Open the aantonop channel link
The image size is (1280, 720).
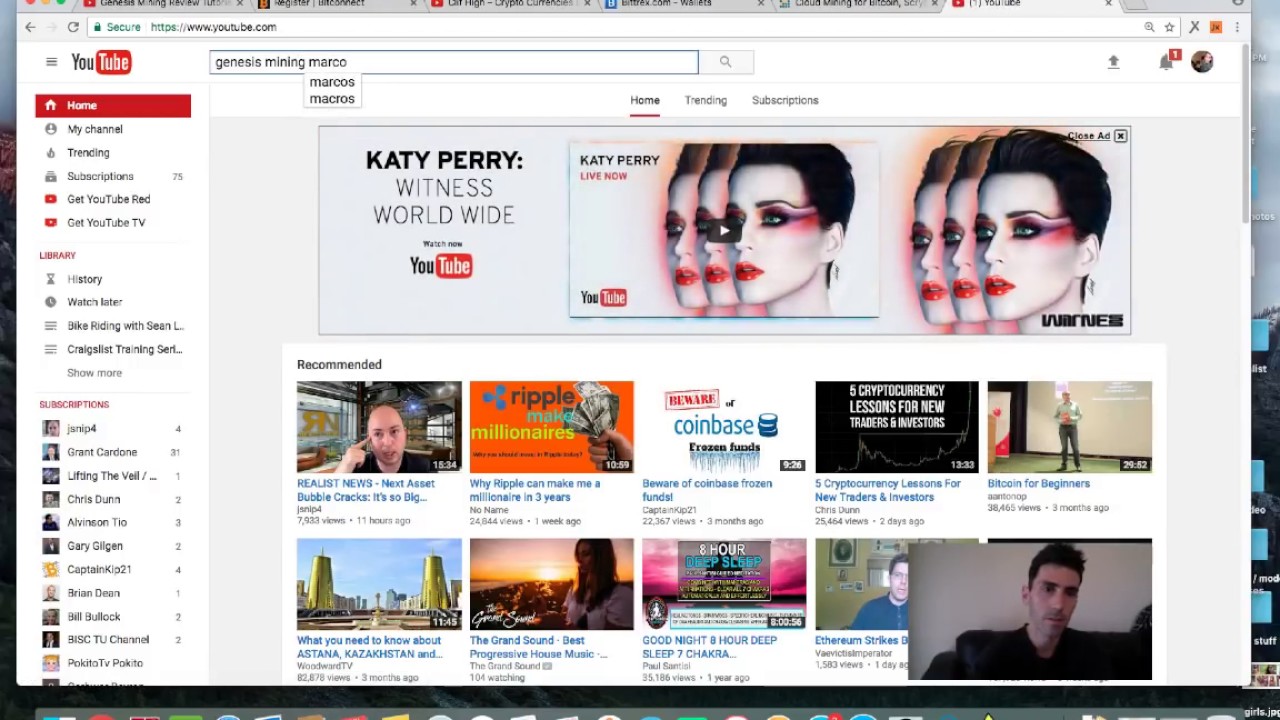pos(1009,497)
